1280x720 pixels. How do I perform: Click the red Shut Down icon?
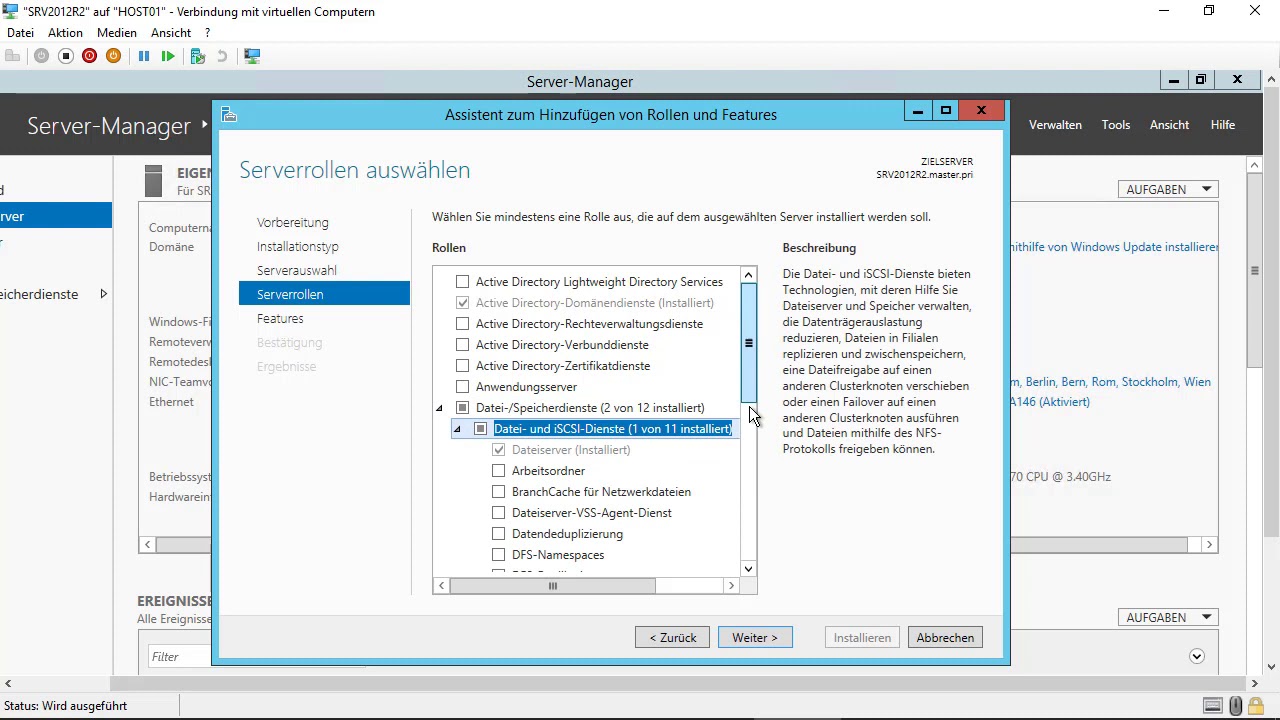click(89, 56)
